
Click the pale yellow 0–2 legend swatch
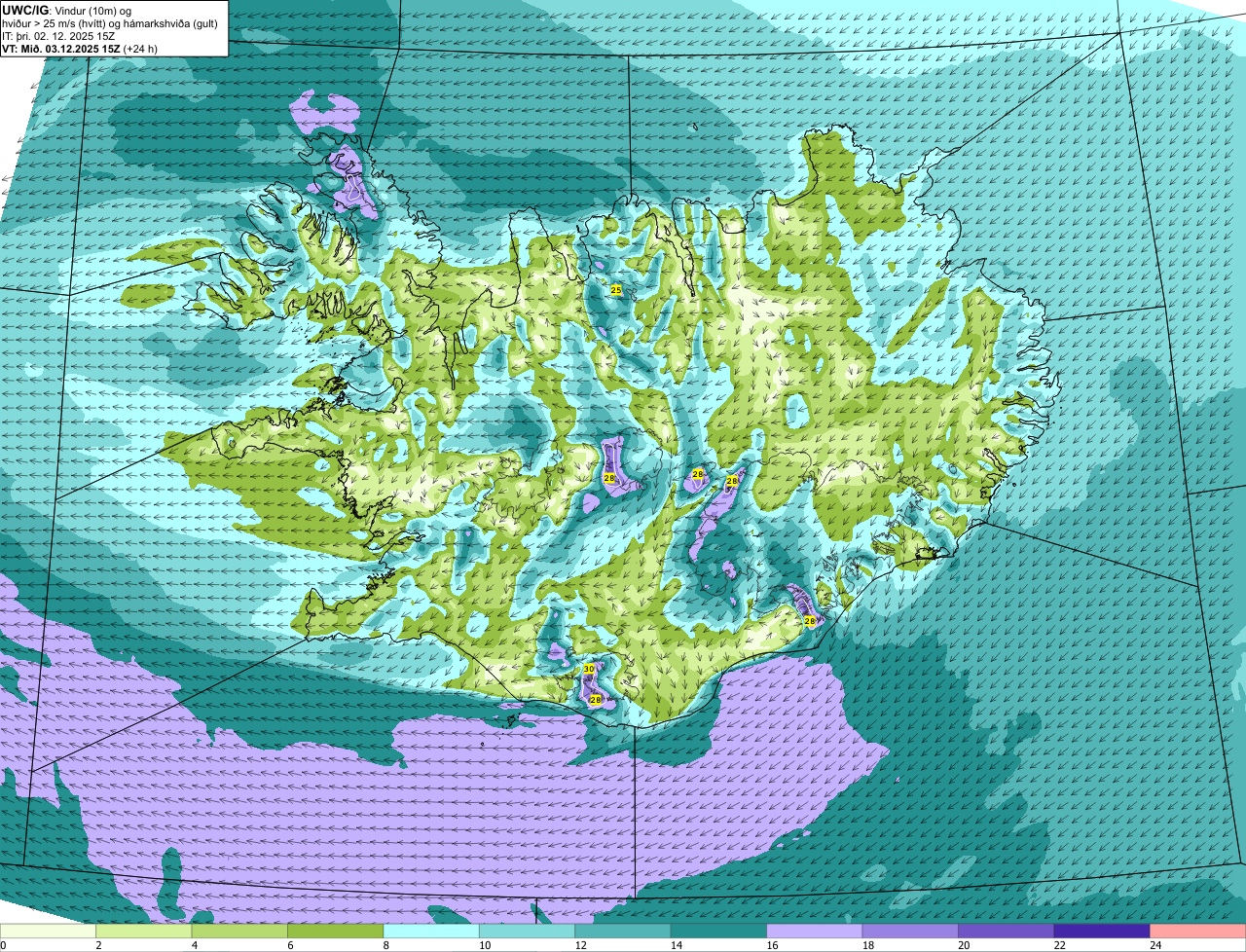(49, 932)
